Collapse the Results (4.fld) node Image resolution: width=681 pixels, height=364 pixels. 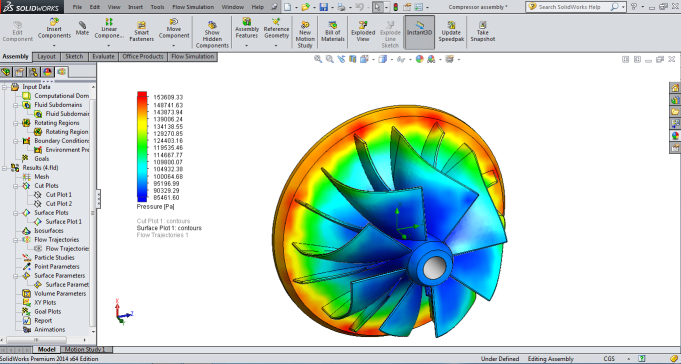[x=4, y=168]
